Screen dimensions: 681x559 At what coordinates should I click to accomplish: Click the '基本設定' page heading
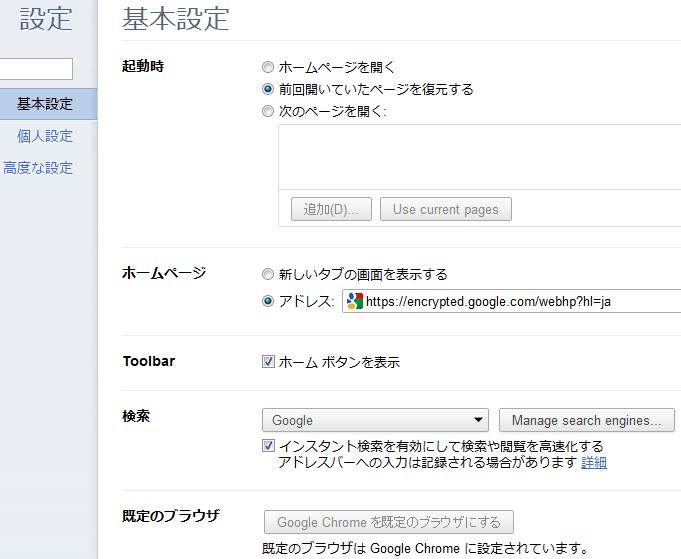coord(175,19)
